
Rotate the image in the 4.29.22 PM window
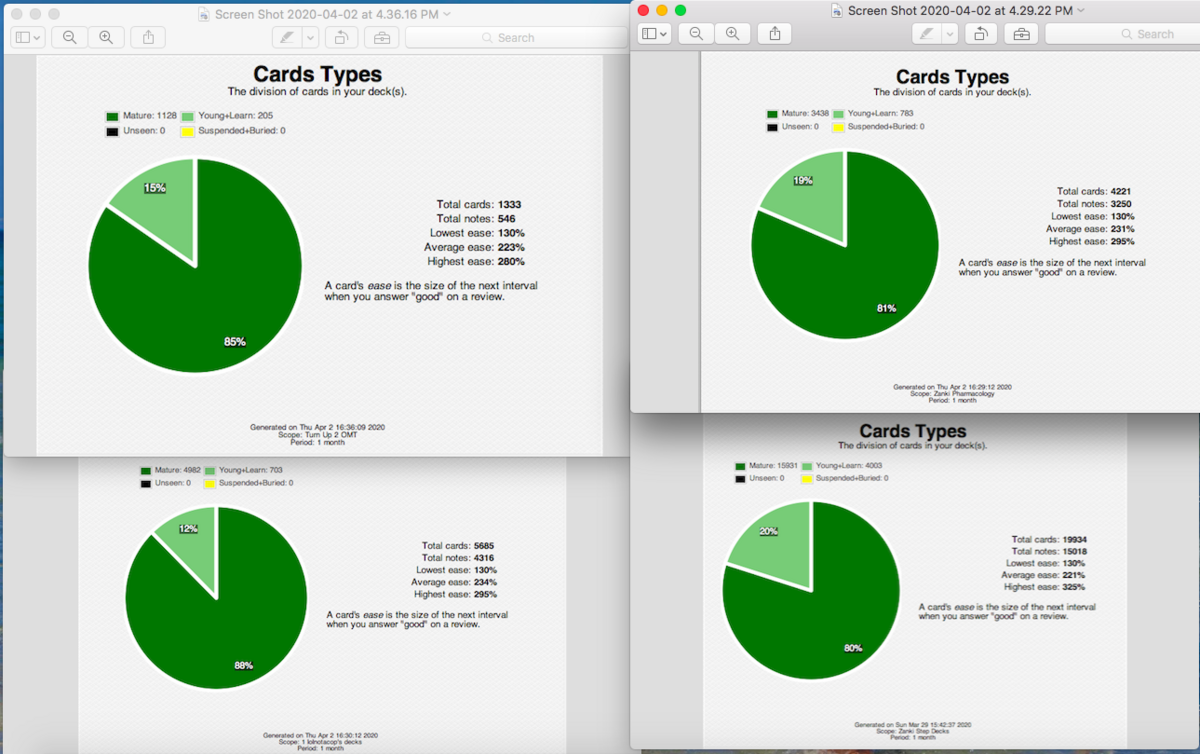click(981, 34)
